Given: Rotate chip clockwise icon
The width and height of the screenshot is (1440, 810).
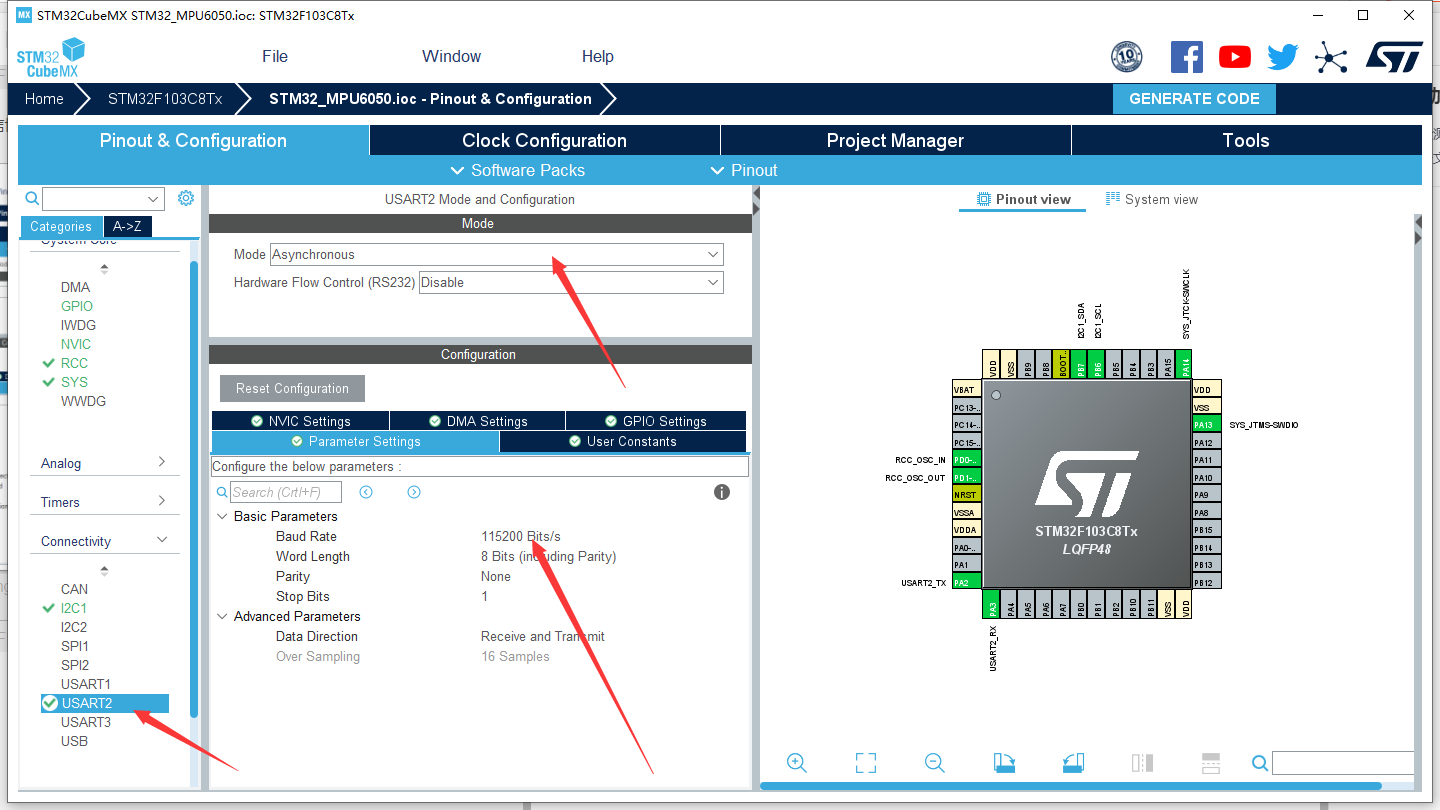Looking at the screenshot, I should click(x=1004, y=763).
